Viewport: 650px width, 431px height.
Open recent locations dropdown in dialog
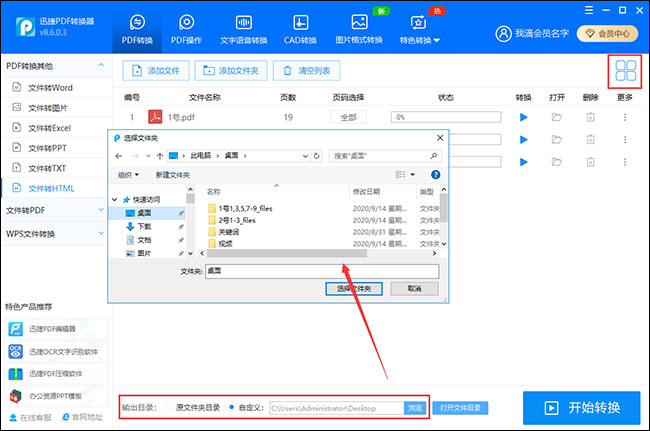click(148, 156)
